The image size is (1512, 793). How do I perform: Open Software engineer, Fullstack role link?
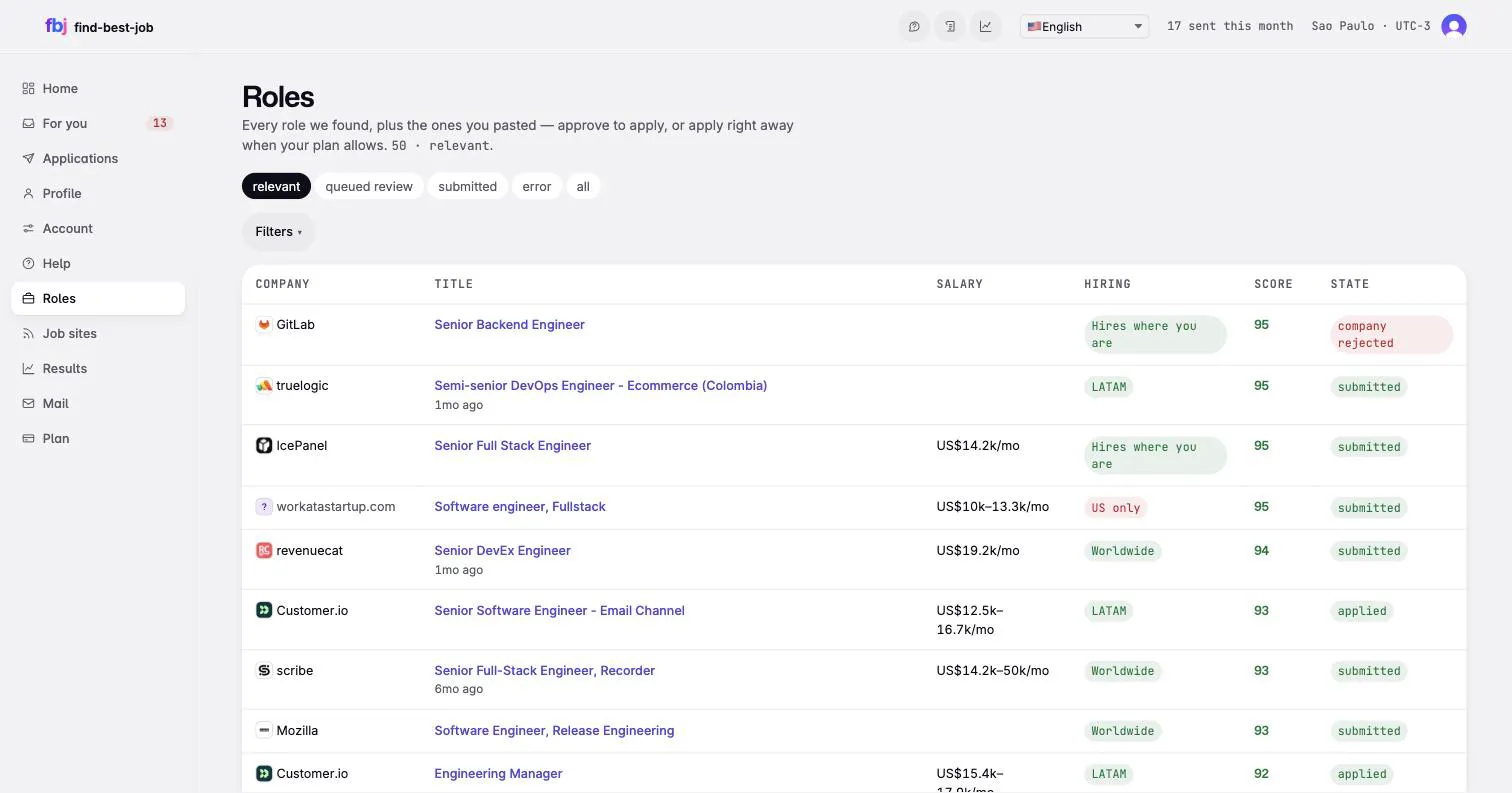tap(520, 507)
